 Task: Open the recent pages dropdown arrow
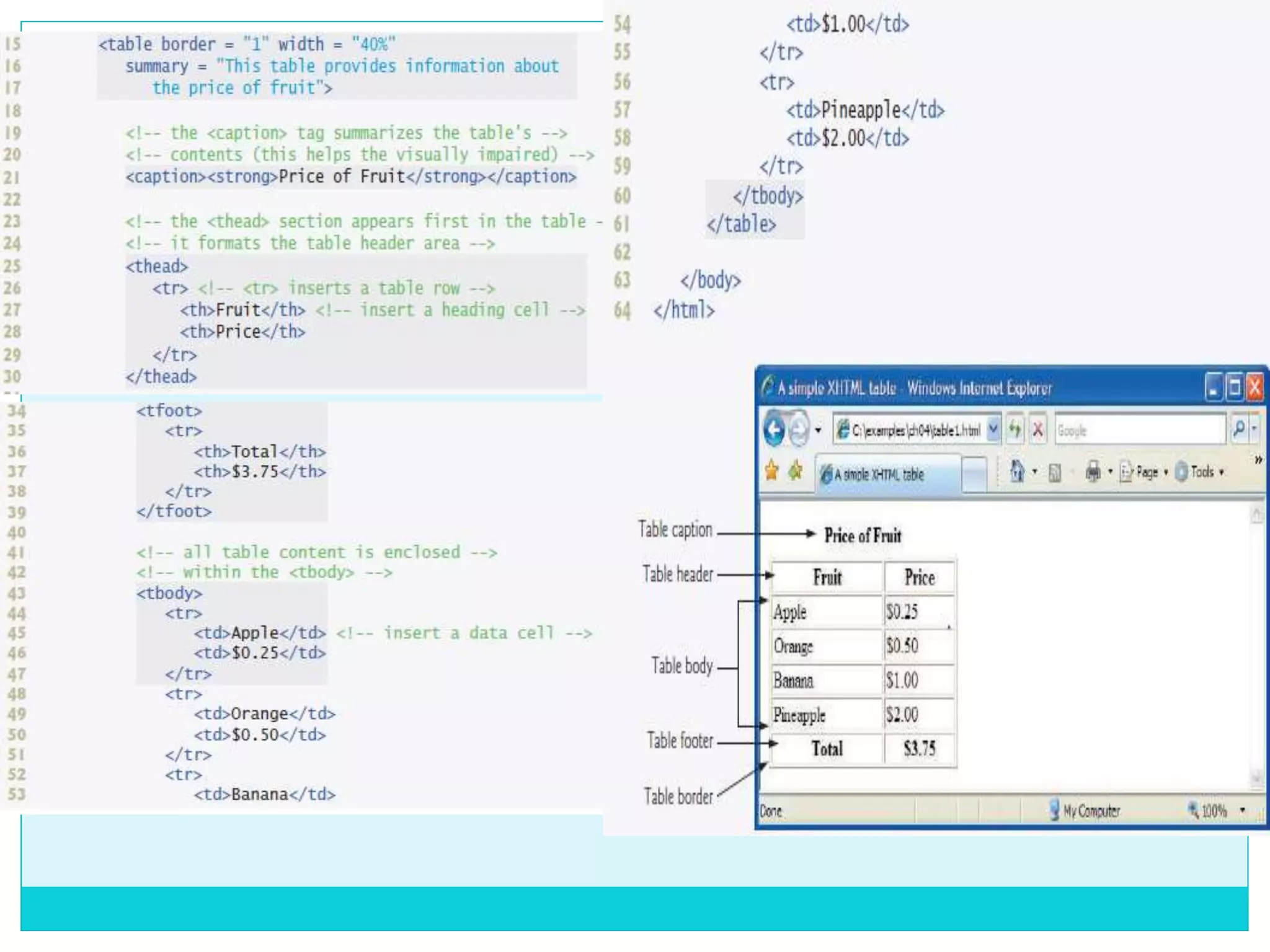tap(819, 430)
